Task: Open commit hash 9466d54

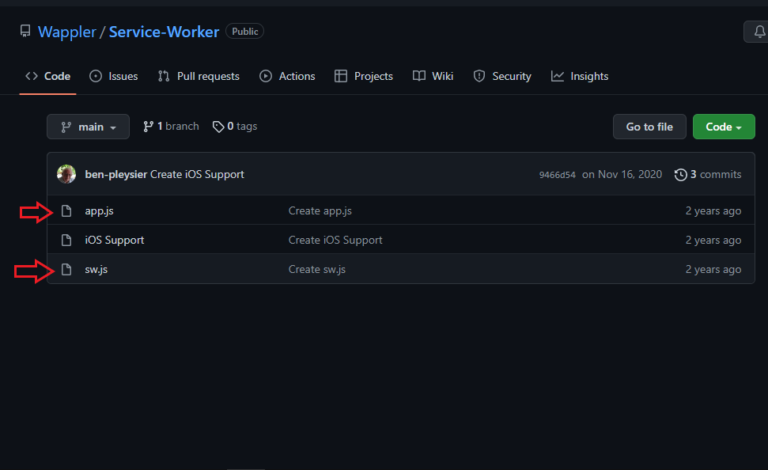Action: coord(557,175)
